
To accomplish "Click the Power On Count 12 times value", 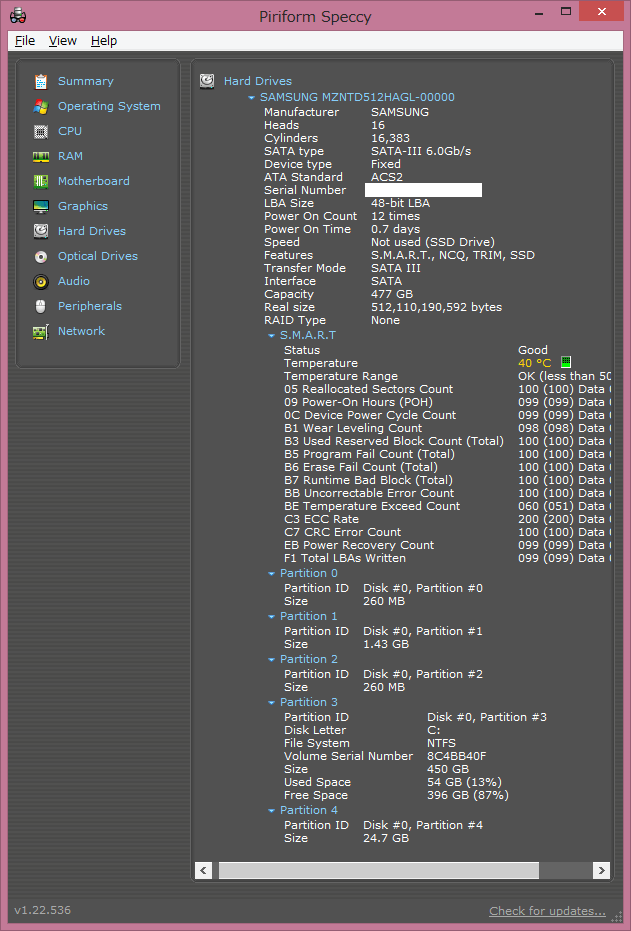I will click(395, 216).
